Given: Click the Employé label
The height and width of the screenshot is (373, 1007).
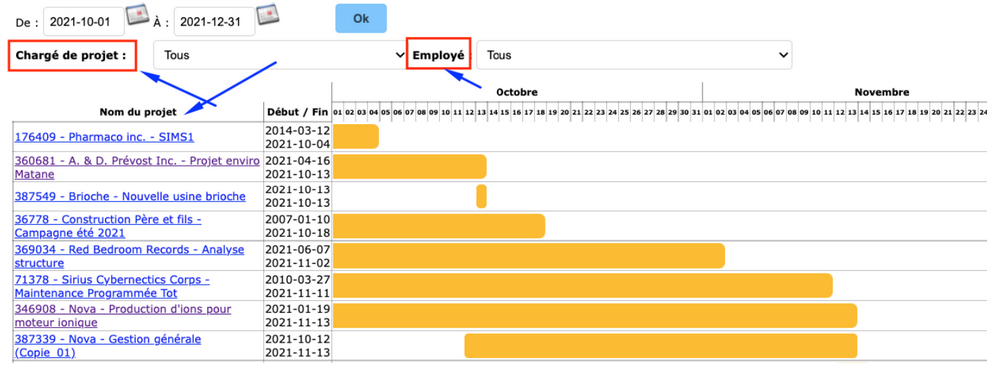Looking at the screenshot, I should coord(439,55).
